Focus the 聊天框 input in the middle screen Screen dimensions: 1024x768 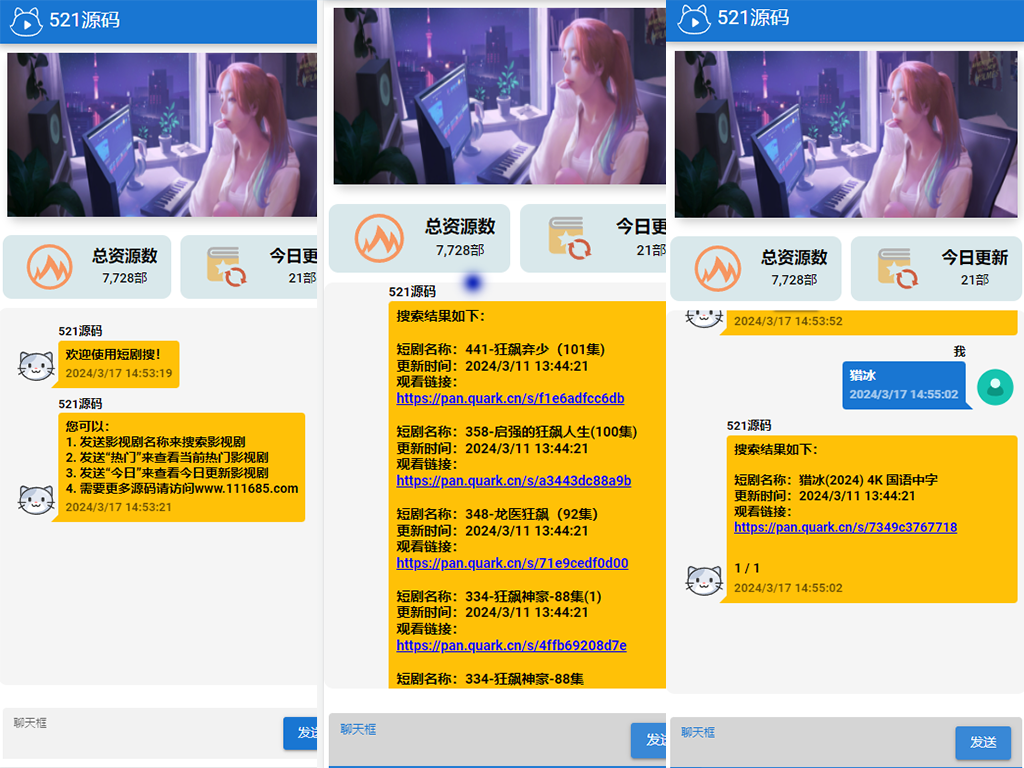[x=479, y=740]
